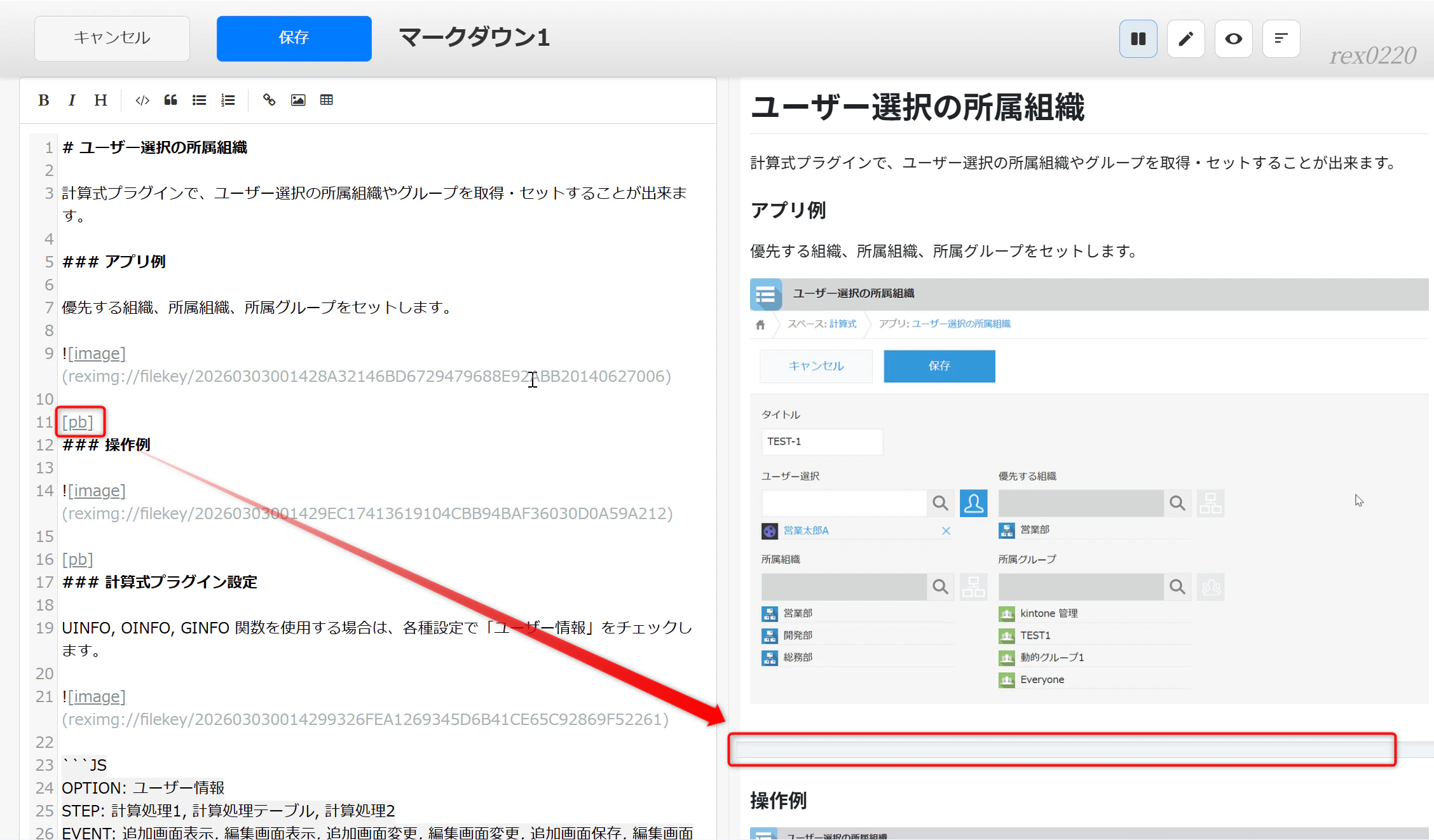Click the title マークダウン1
Screen dimensions: 1434x840
pos(474,37)
